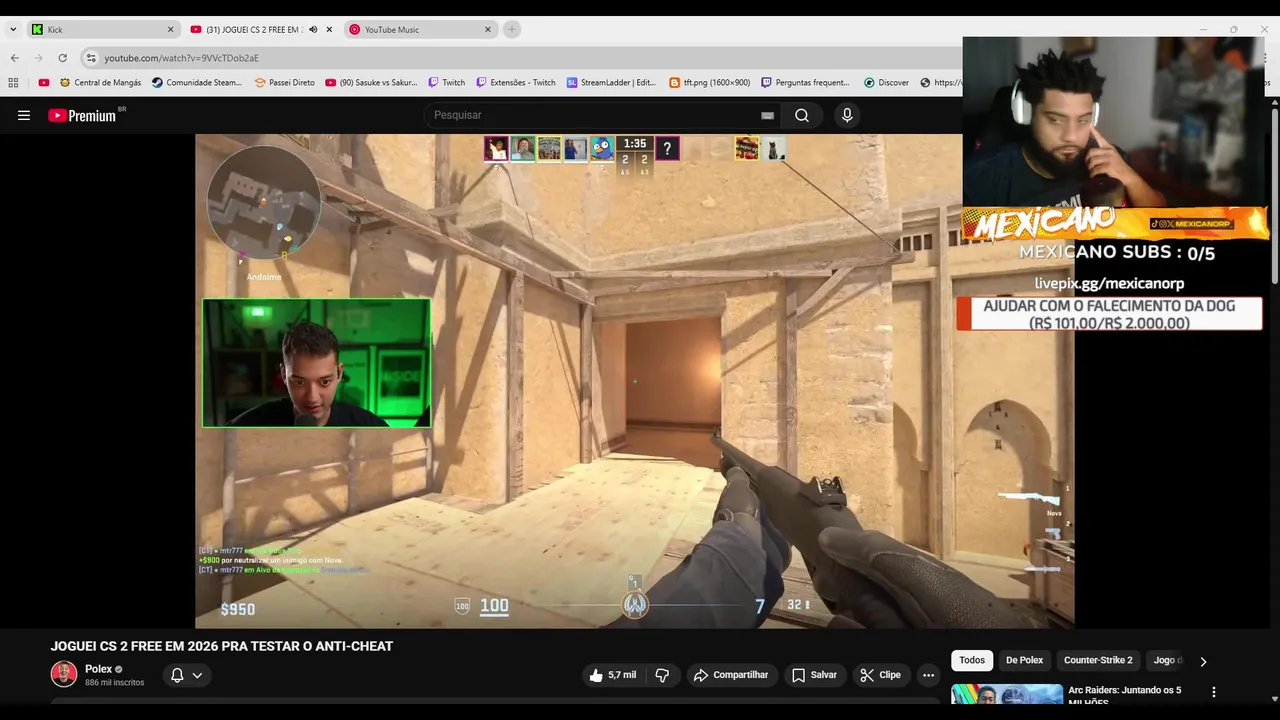Open the first YouTube icon bookmark
The image size is (1280, 720).
(x=43, y=83)
